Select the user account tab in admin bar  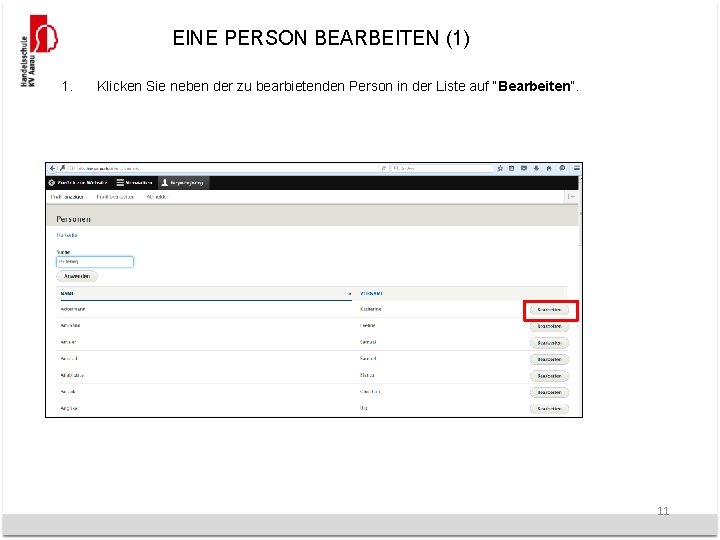pos(183,183)
